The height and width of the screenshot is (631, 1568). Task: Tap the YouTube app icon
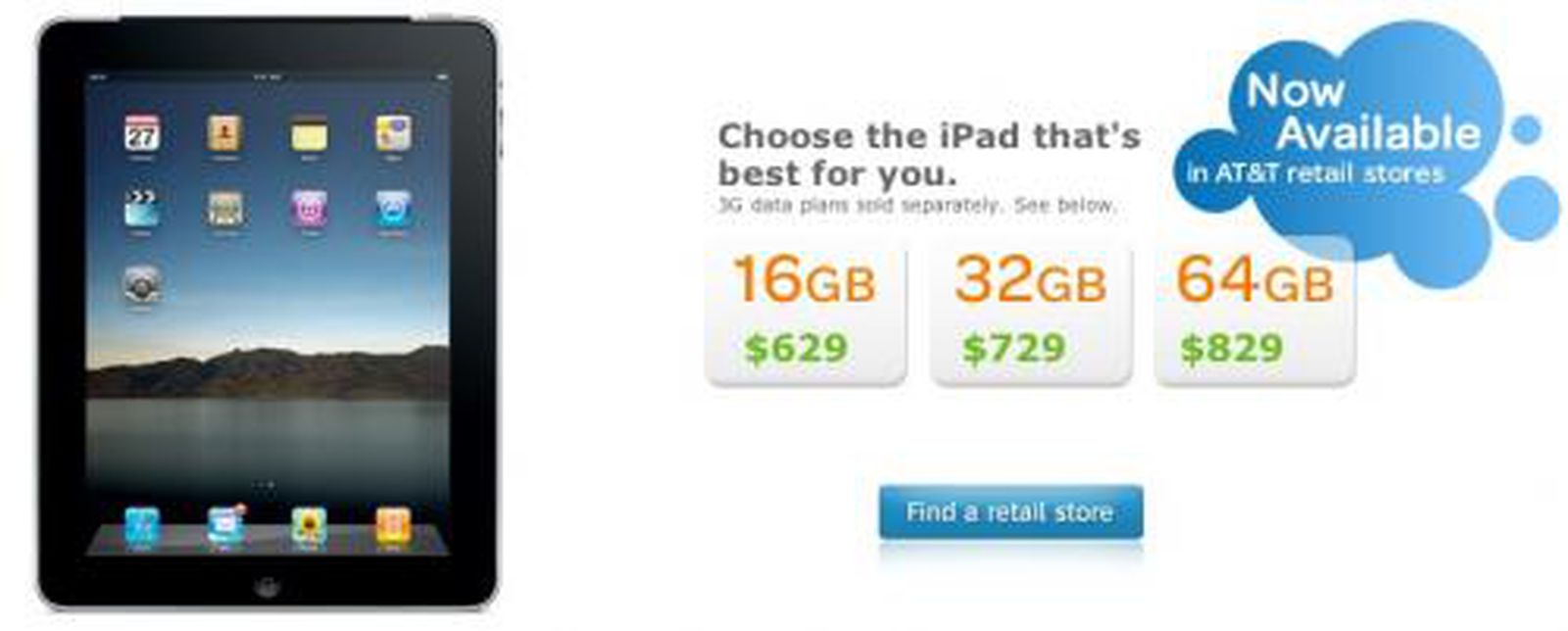(x=225, y=209)
